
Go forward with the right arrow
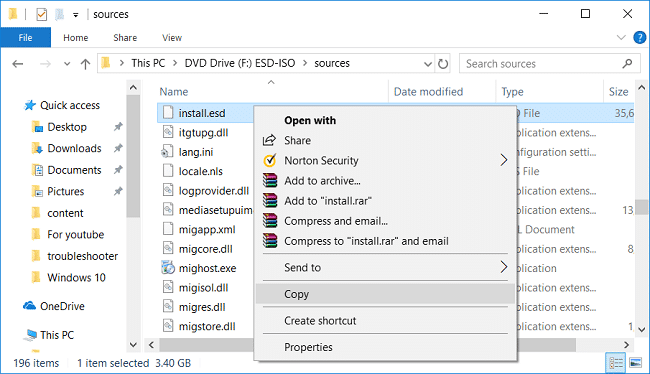(x=45, y=64)
